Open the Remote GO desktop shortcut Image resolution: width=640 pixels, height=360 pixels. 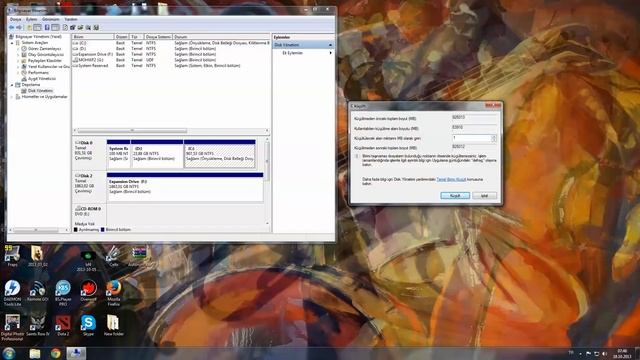pyautogui.click(x=38, y=291)
